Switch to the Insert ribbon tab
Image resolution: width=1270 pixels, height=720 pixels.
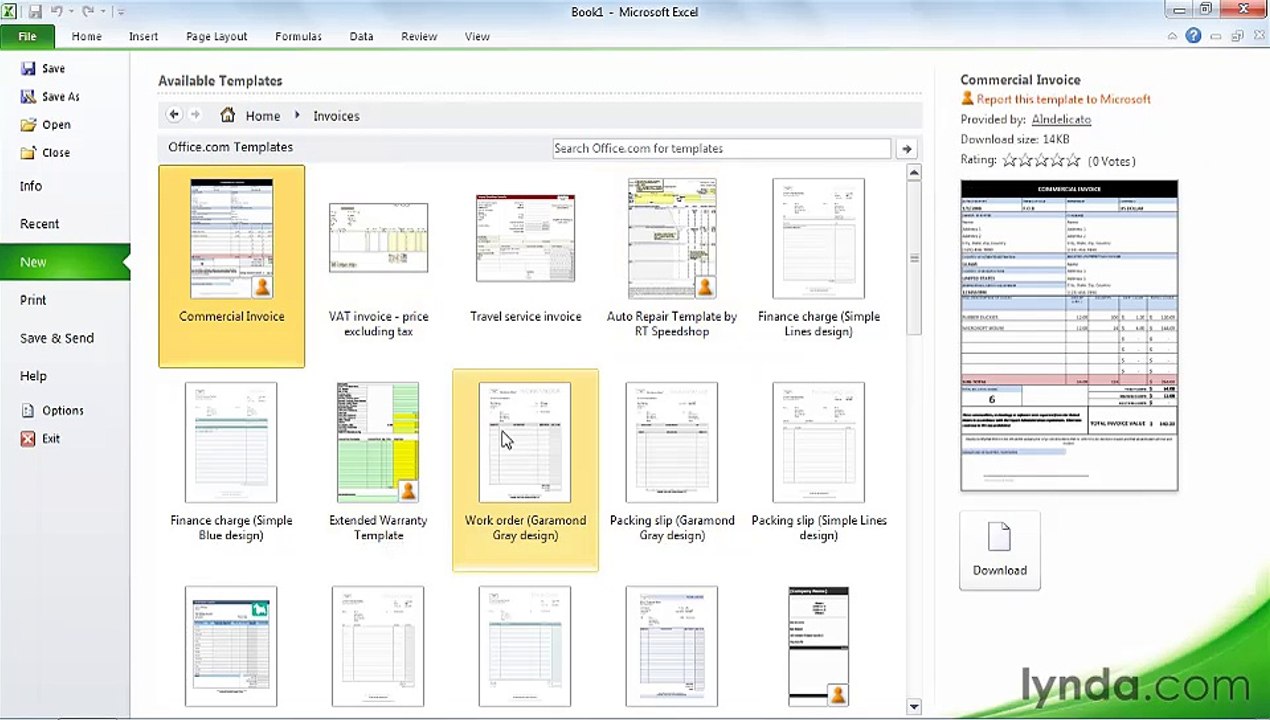click(x=143, y=36)
